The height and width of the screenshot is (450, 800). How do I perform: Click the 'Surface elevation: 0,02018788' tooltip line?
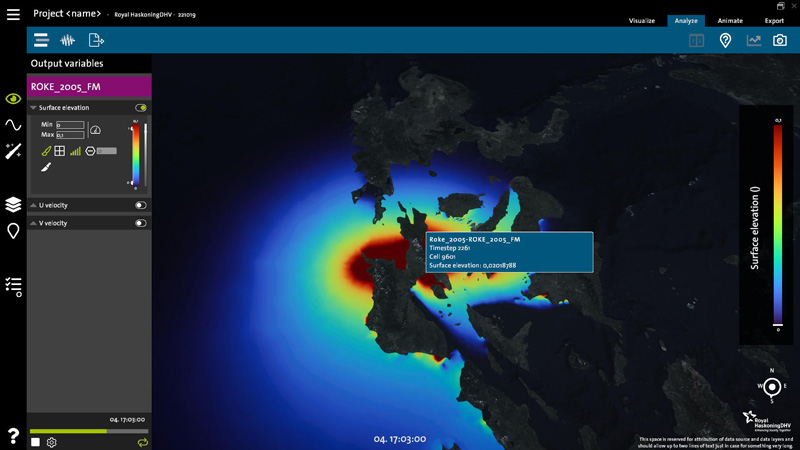[472, 265]
